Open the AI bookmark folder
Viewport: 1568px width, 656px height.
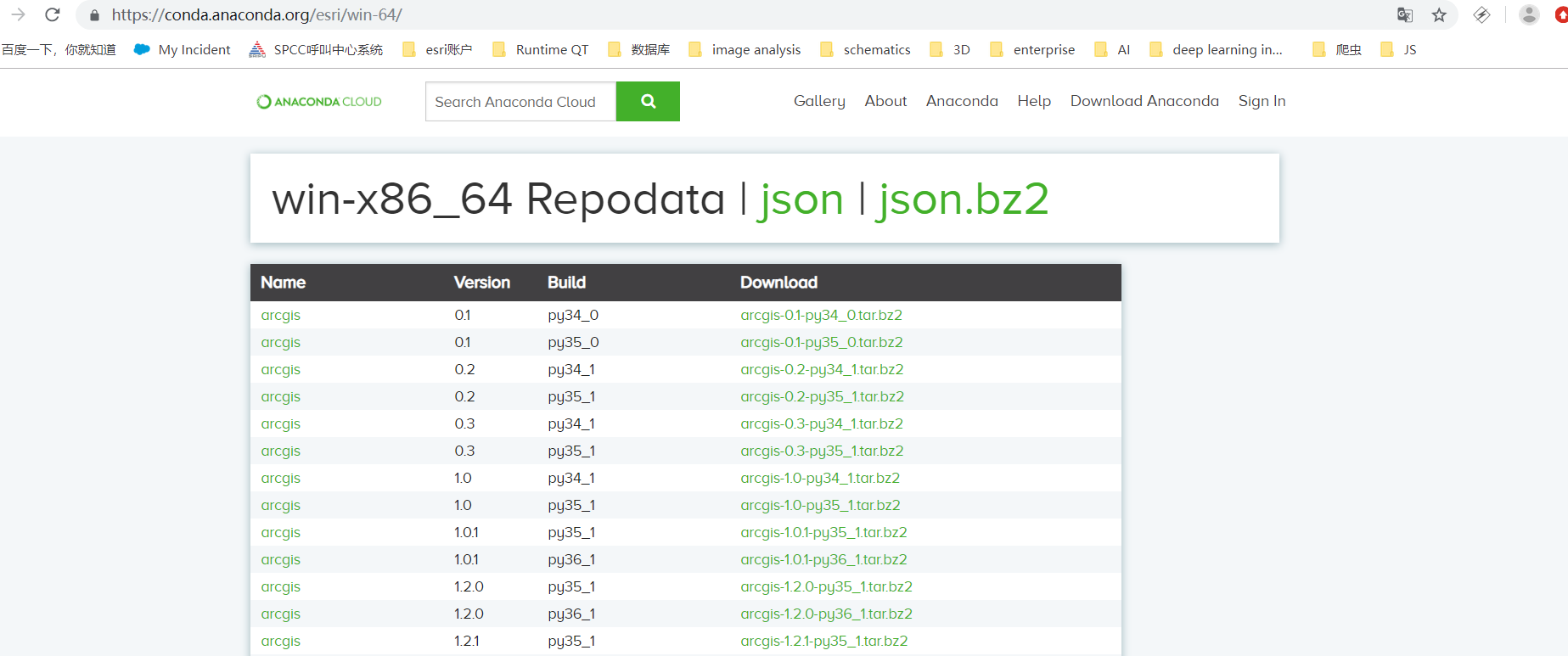(x=1112, y=49)
